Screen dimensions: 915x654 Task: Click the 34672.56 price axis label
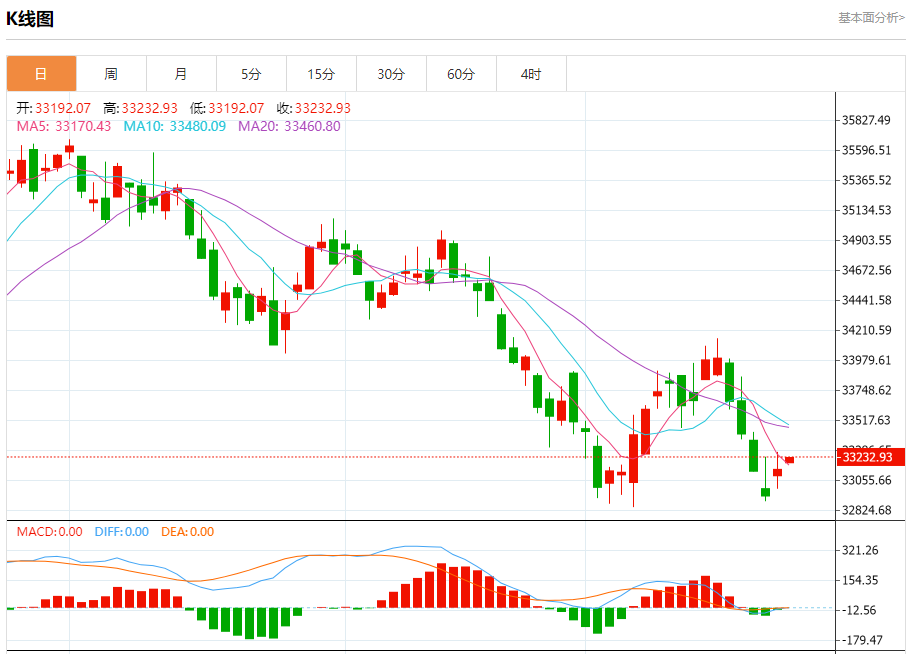(866, 270)
